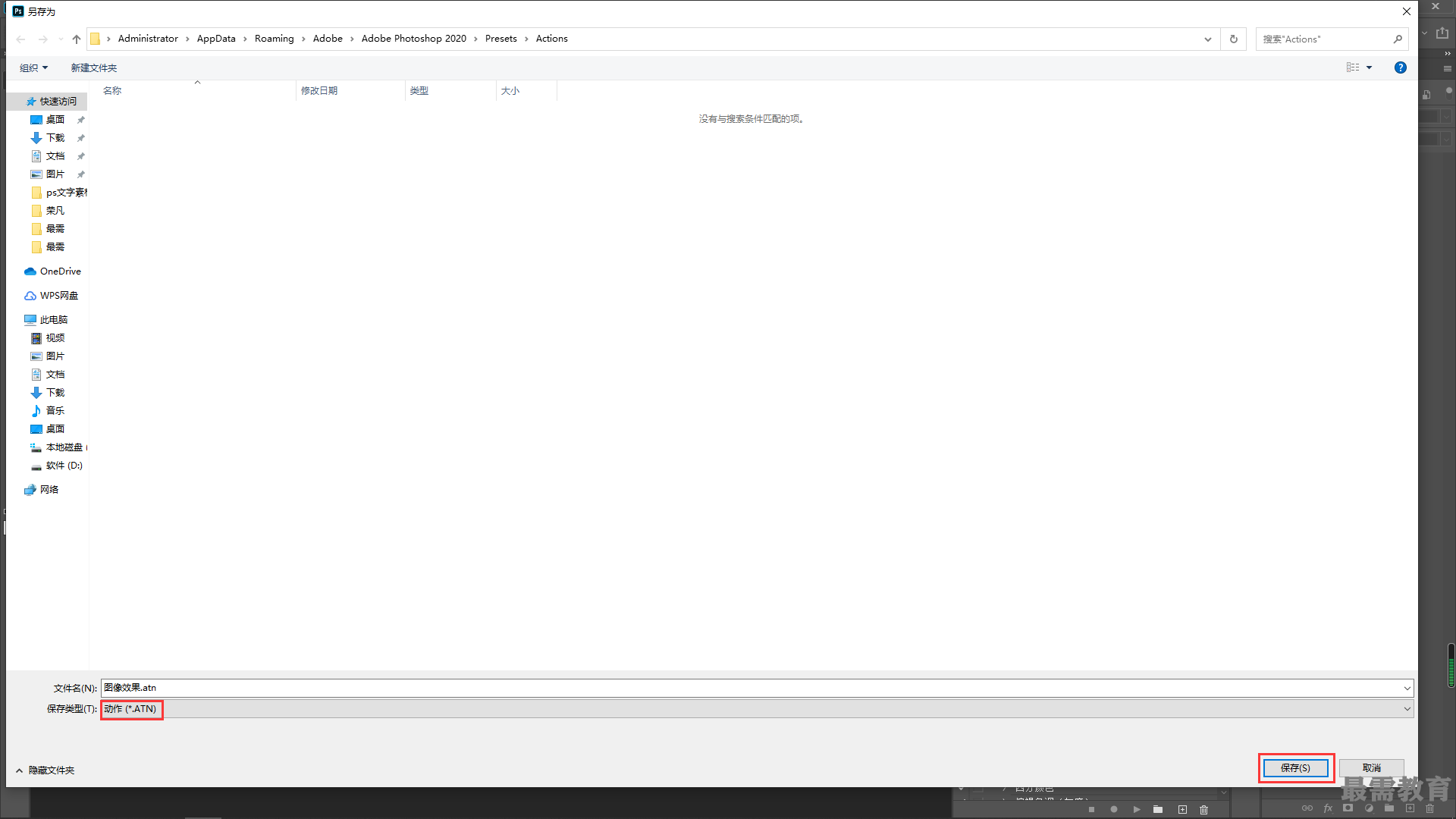Add layer mask icon in Layers panel
The image size is (1456, 819).
(x=1348, y=808)
